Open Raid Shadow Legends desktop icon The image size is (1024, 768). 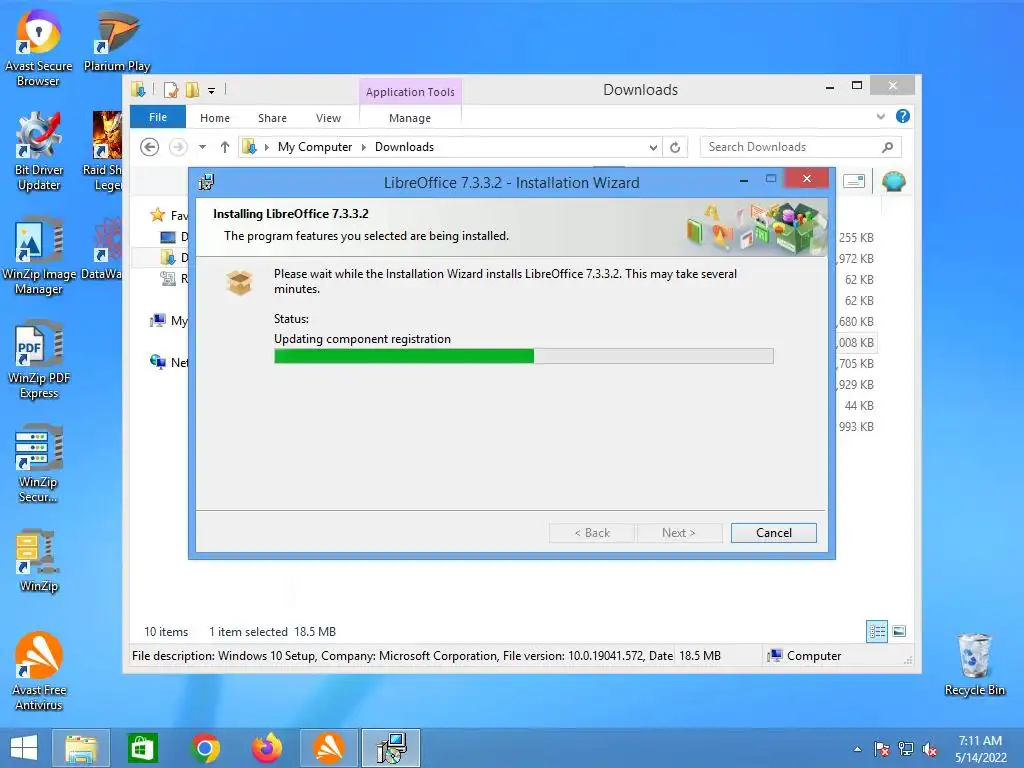click(103, 152)
